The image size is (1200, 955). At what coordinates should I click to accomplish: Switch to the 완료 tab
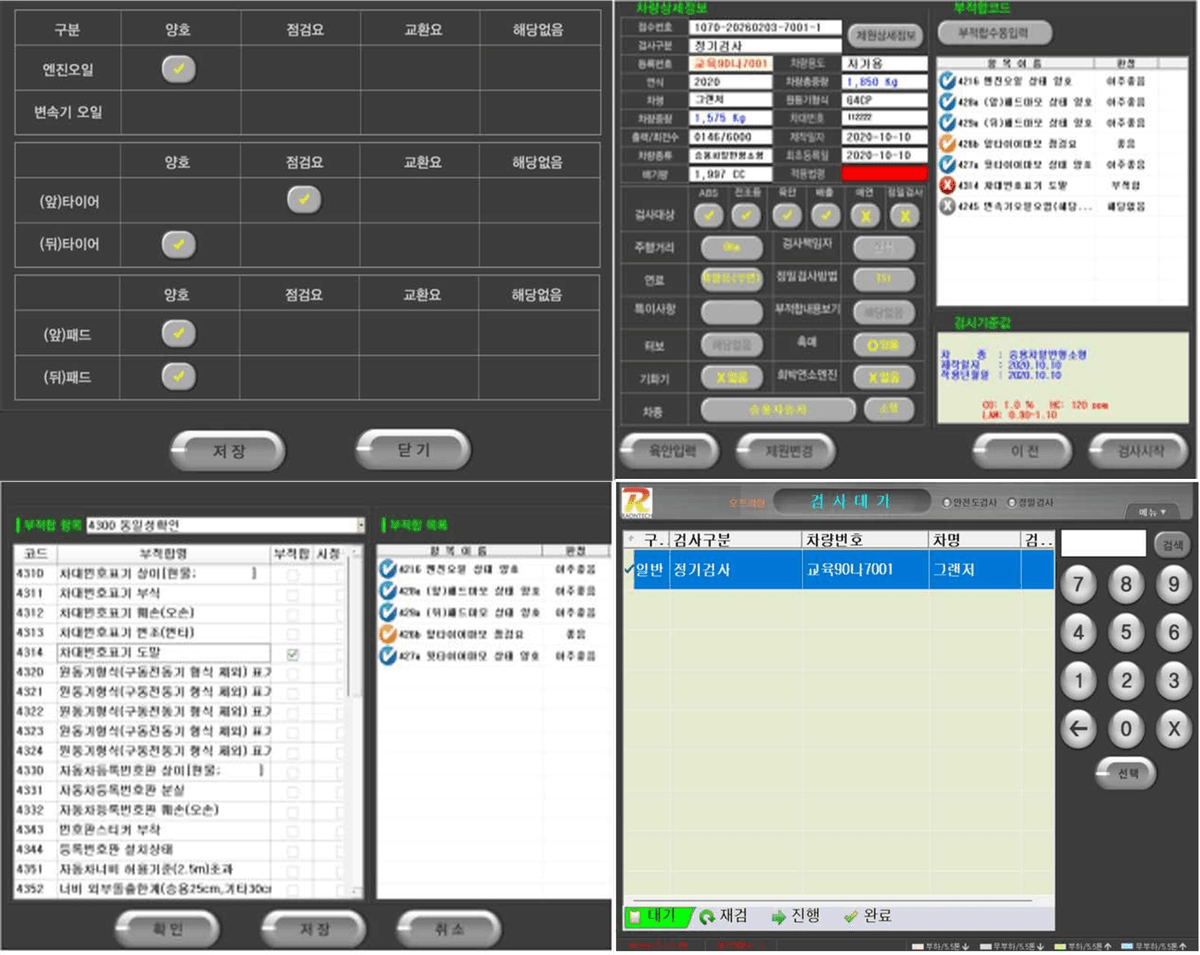(x=866, y=916)
